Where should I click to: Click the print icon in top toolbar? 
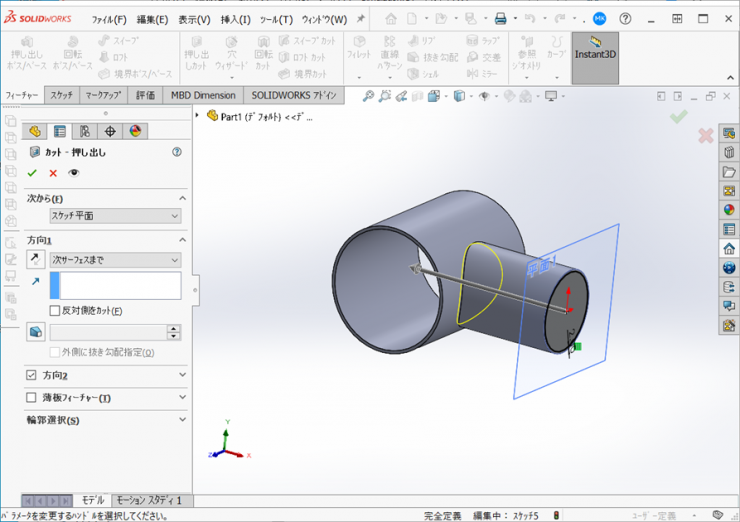[x=500, y=19]
